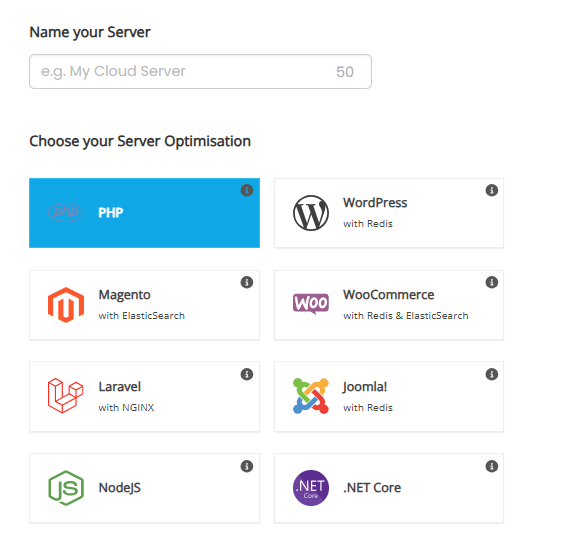Click the php logo icon
579x543 pixels.
click(x=66, y=212)
